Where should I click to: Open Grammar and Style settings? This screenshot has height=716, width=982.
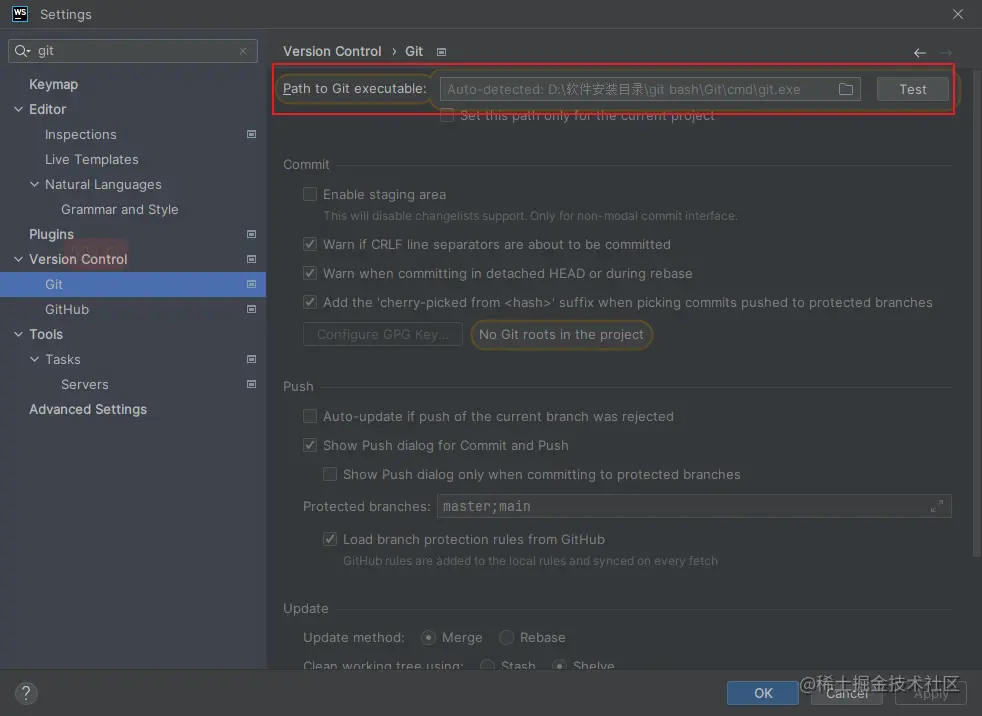click(x=120, y=209)
